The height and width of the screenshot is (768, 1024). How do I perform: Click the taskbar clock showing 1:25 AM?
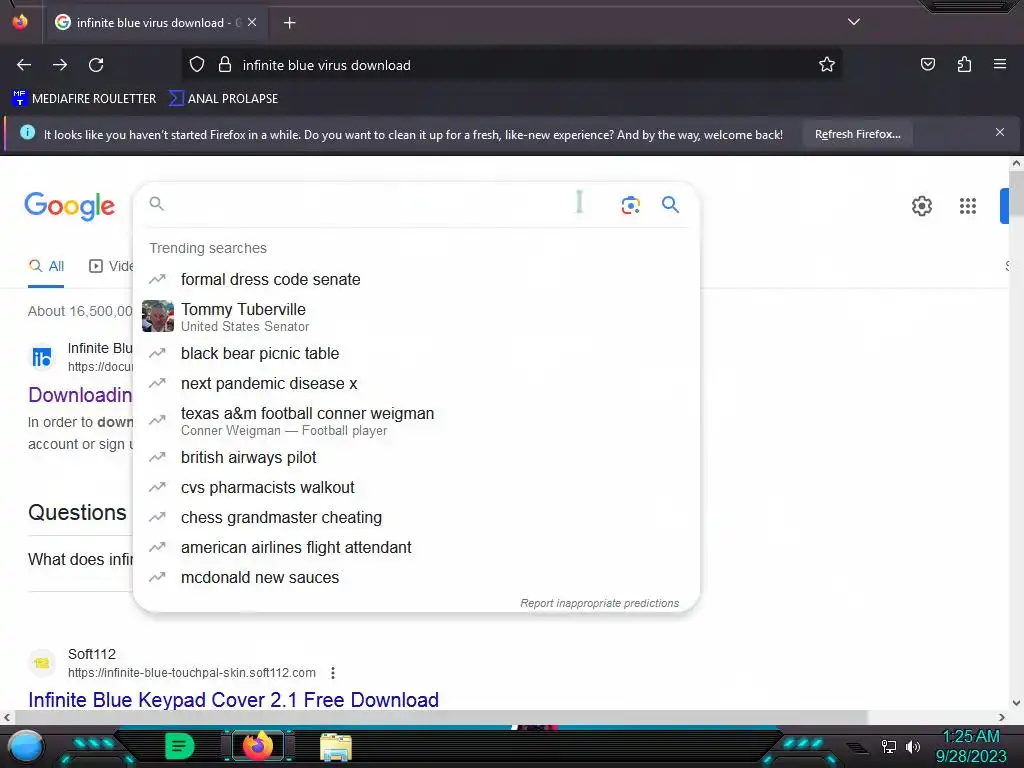(x=971, y=746)
